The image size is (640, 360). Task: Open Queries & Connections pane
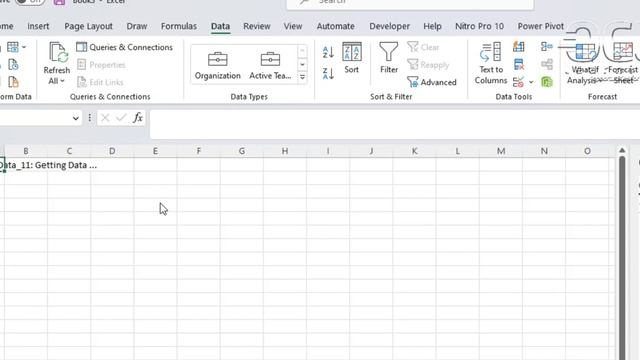click(x=124, y=47)
